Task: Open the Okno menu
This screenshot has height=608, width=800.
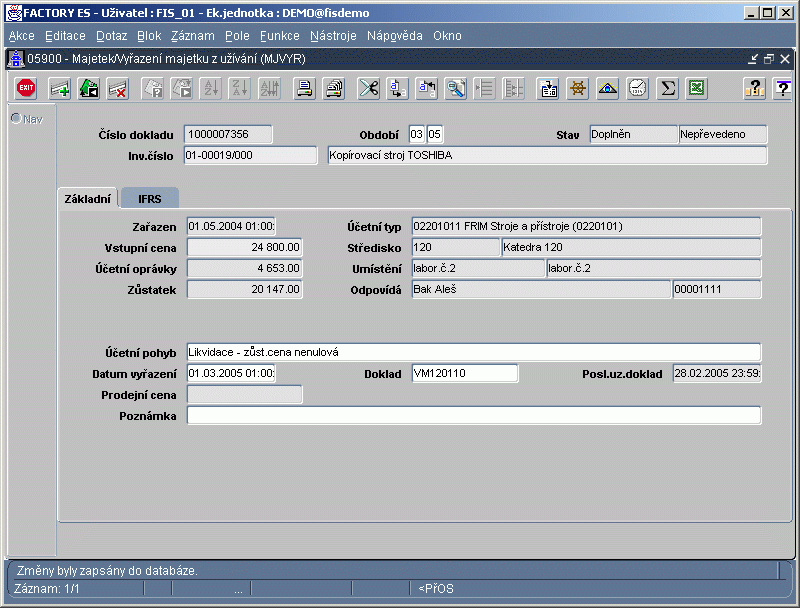Action: coord(447,36)
